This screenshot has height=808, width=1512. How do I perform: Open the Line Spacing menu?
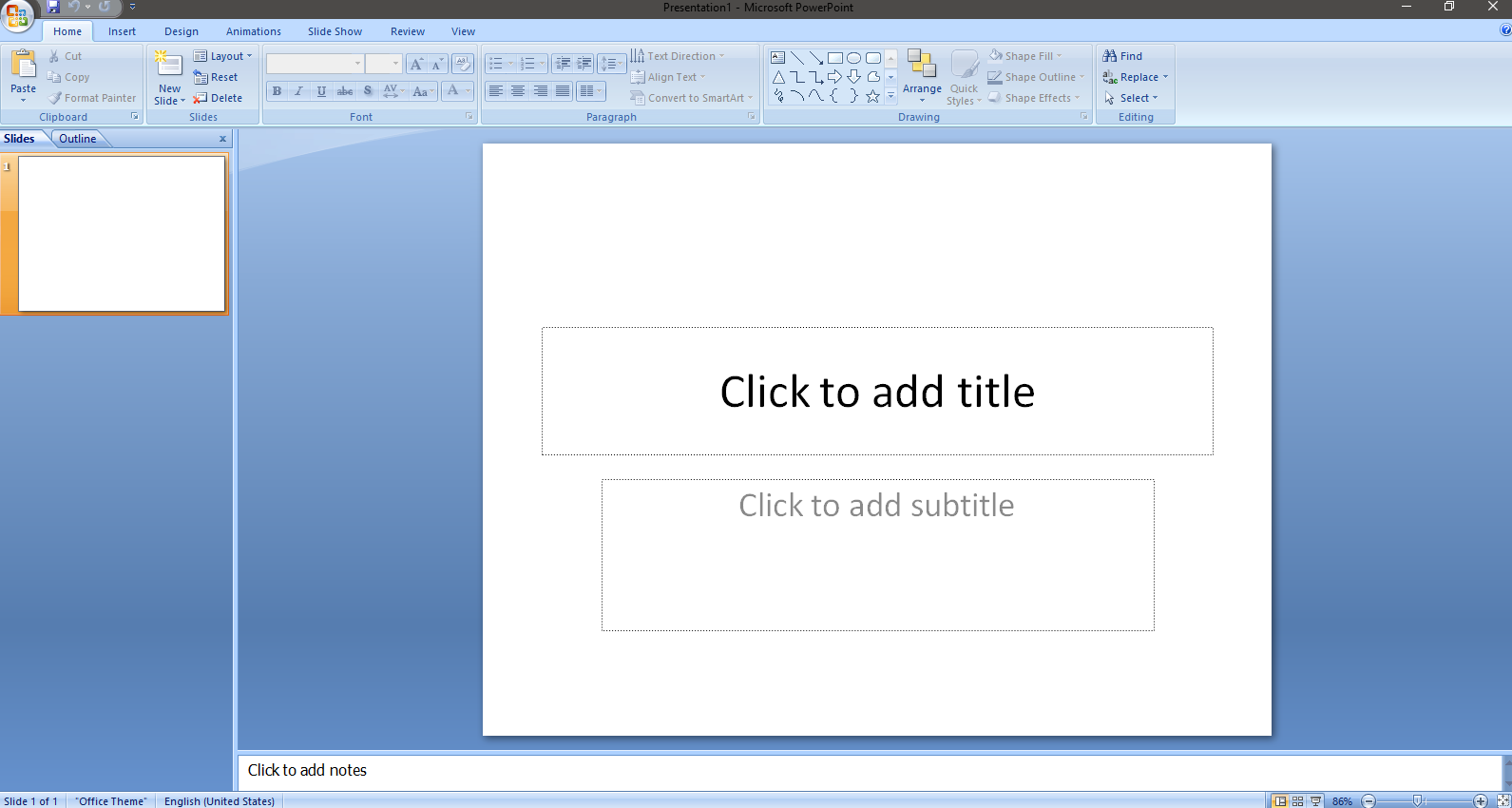[612, 64]
